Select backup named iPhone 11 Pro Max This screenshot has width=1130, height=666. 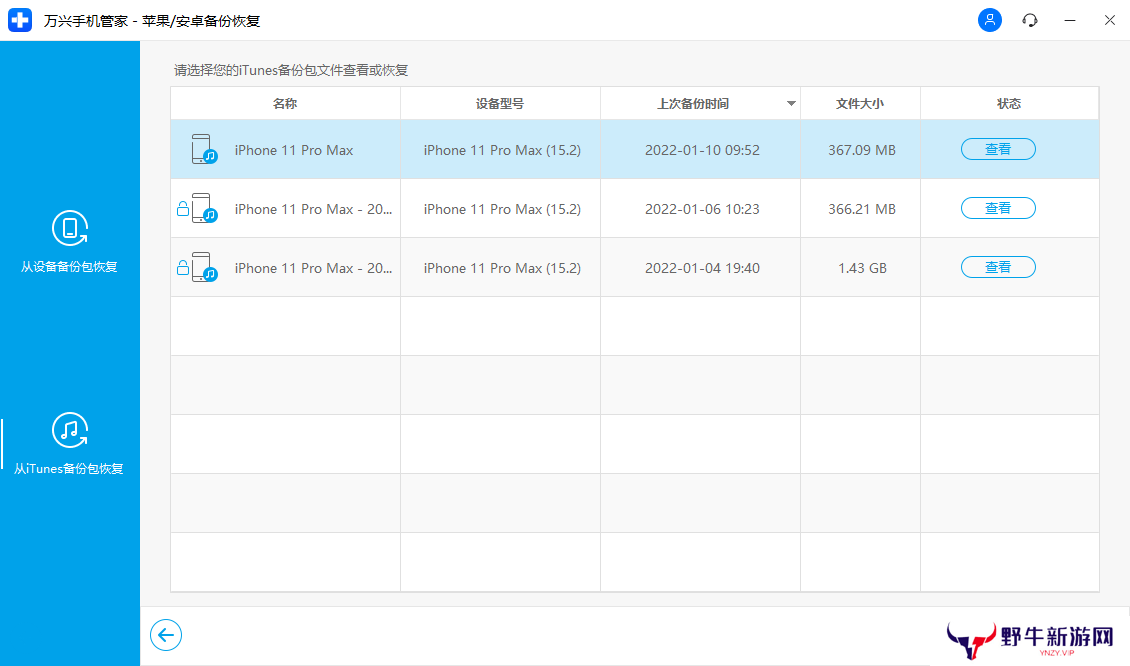coord(294,150)
